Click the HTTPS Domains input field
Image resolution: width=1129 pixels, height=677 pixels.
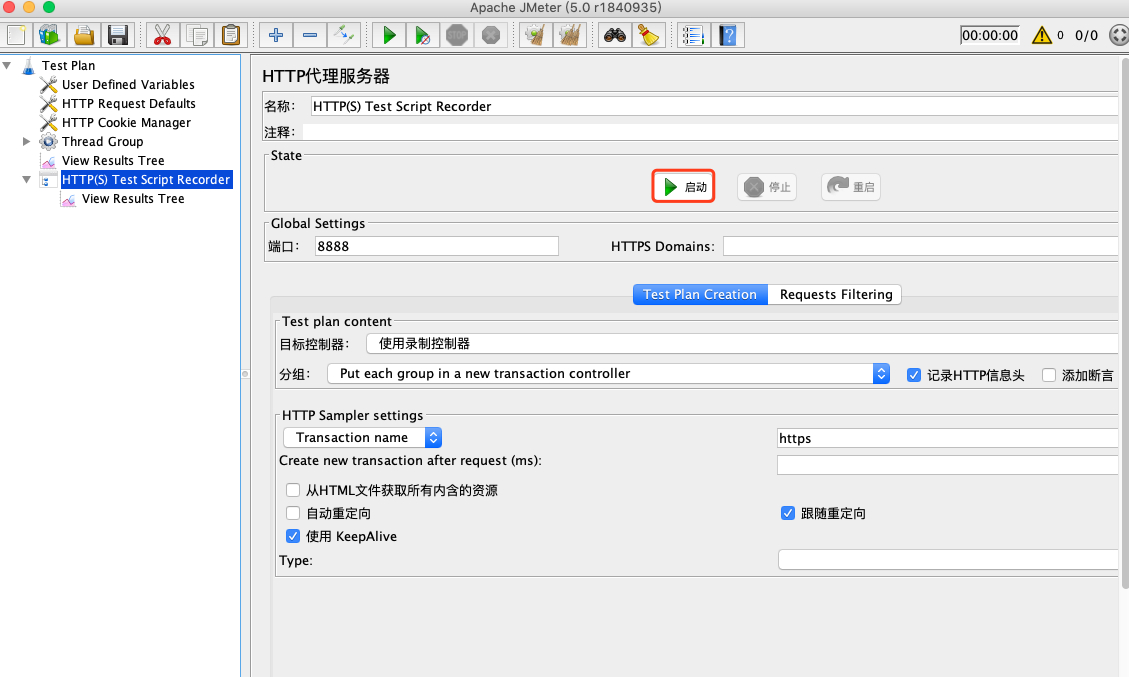pos(920,246)
